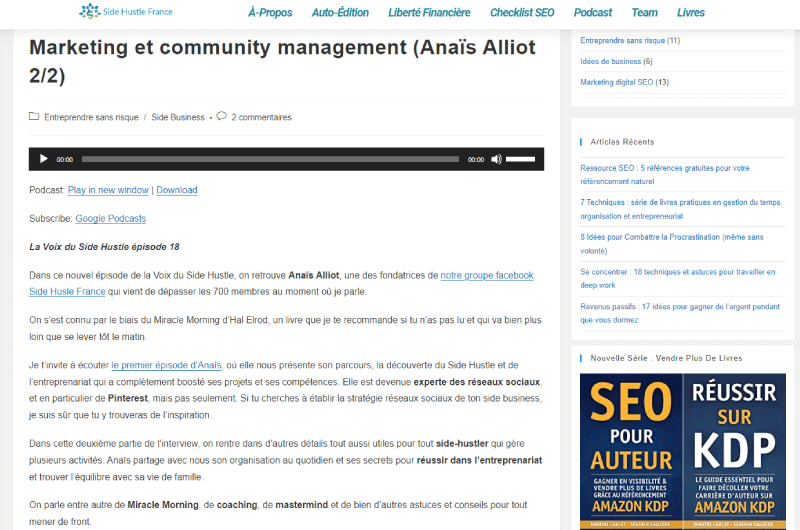Go to Liberté Financière page

(x=429, y=12)
